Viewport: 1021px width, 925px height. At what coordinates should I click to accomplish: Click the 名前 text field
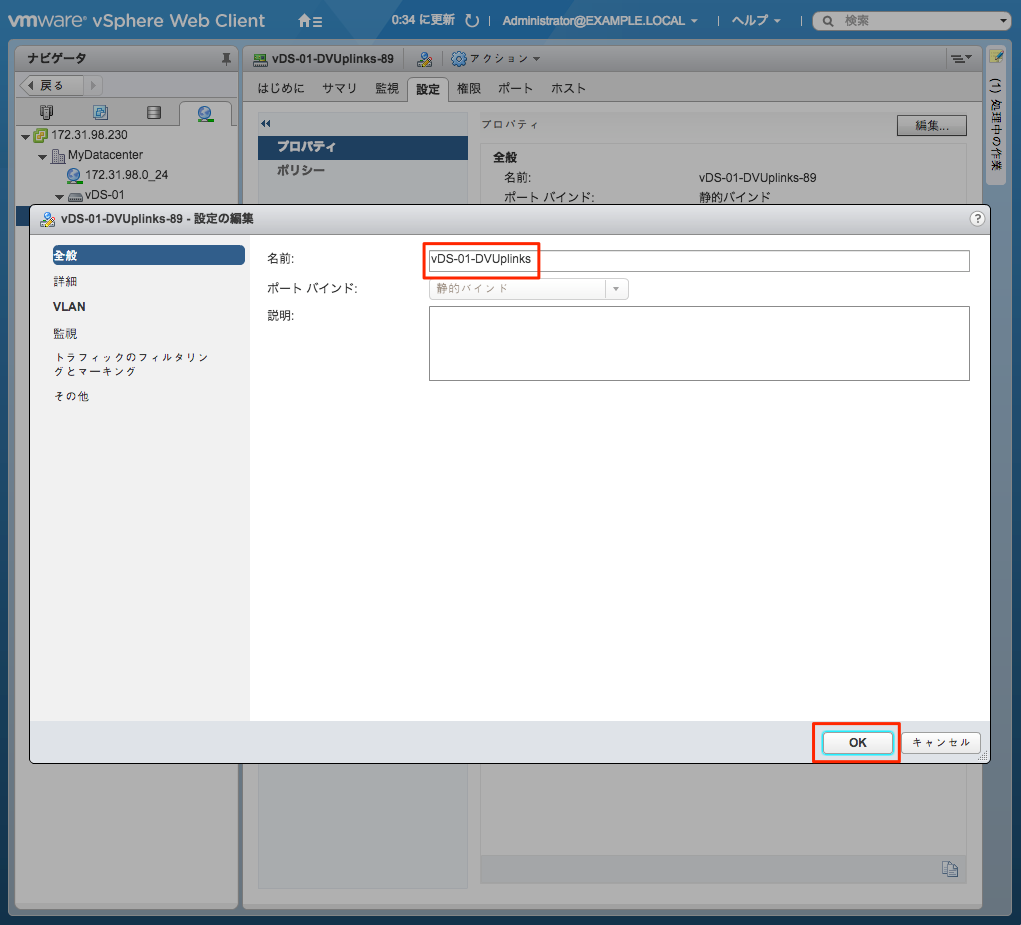(x=699, y=260)
